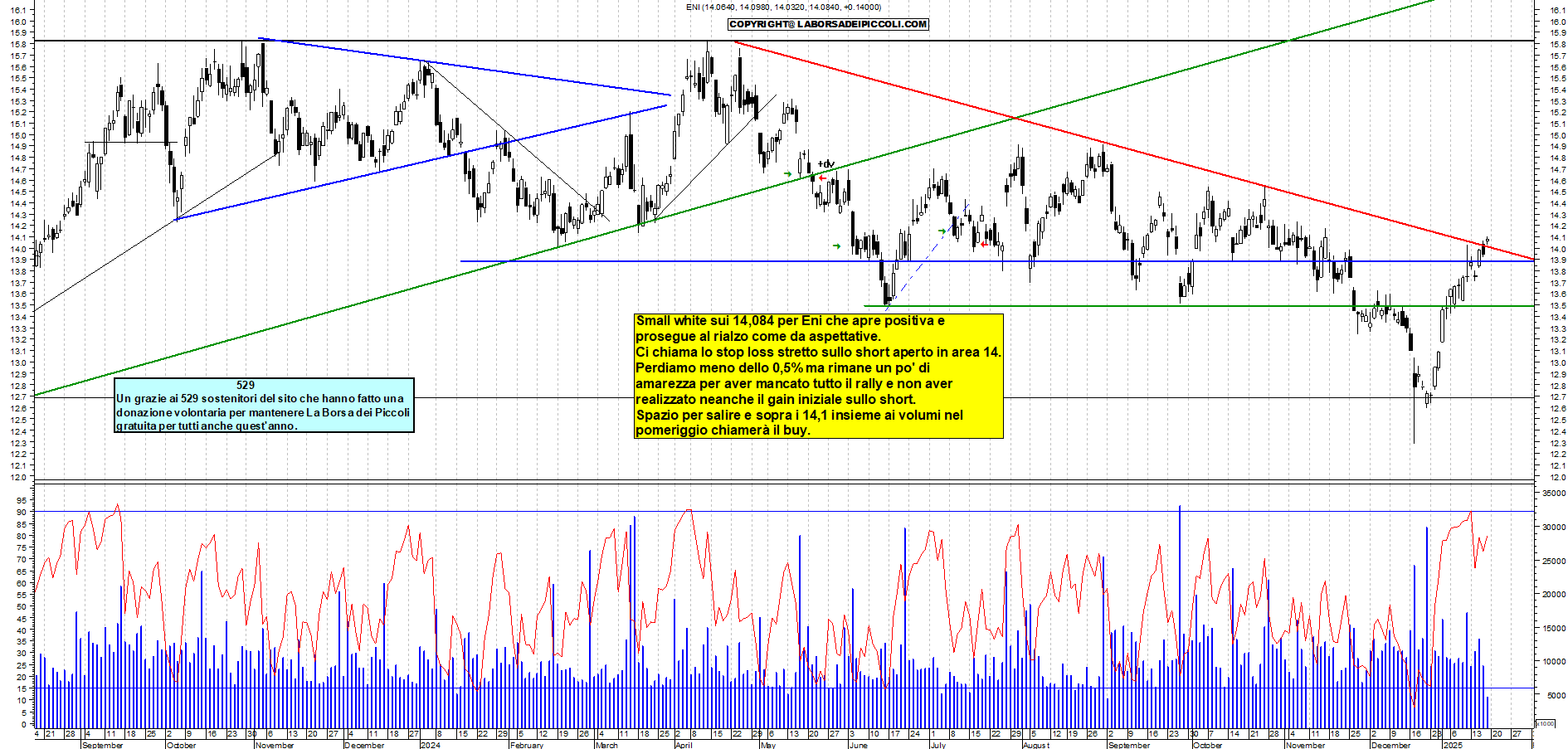Click the "12.0" value on right price axis
Image resolution: width=1568 pixels, height=749 pixels.
click(x=1557, y=478)
